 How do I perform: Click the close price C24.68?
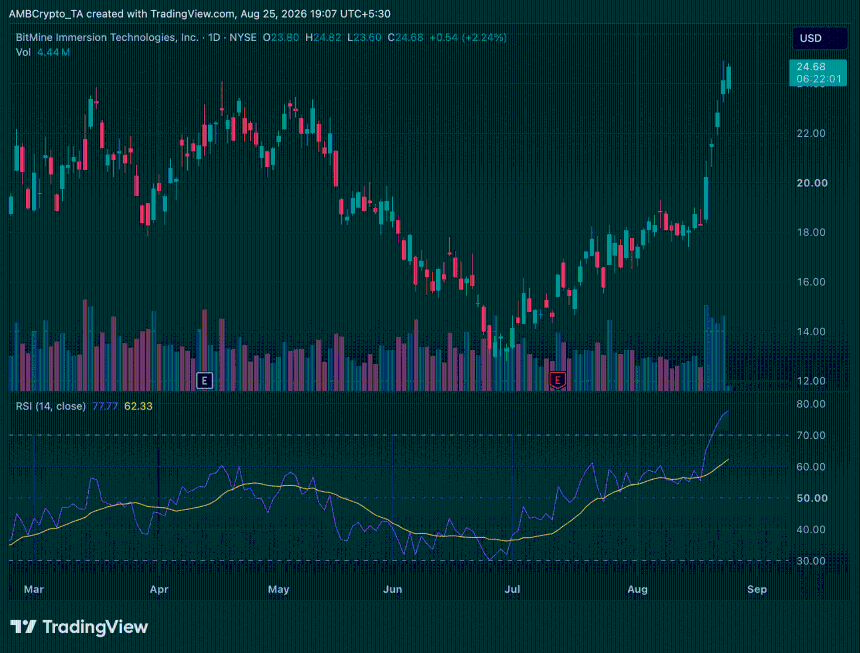[405, 37]
